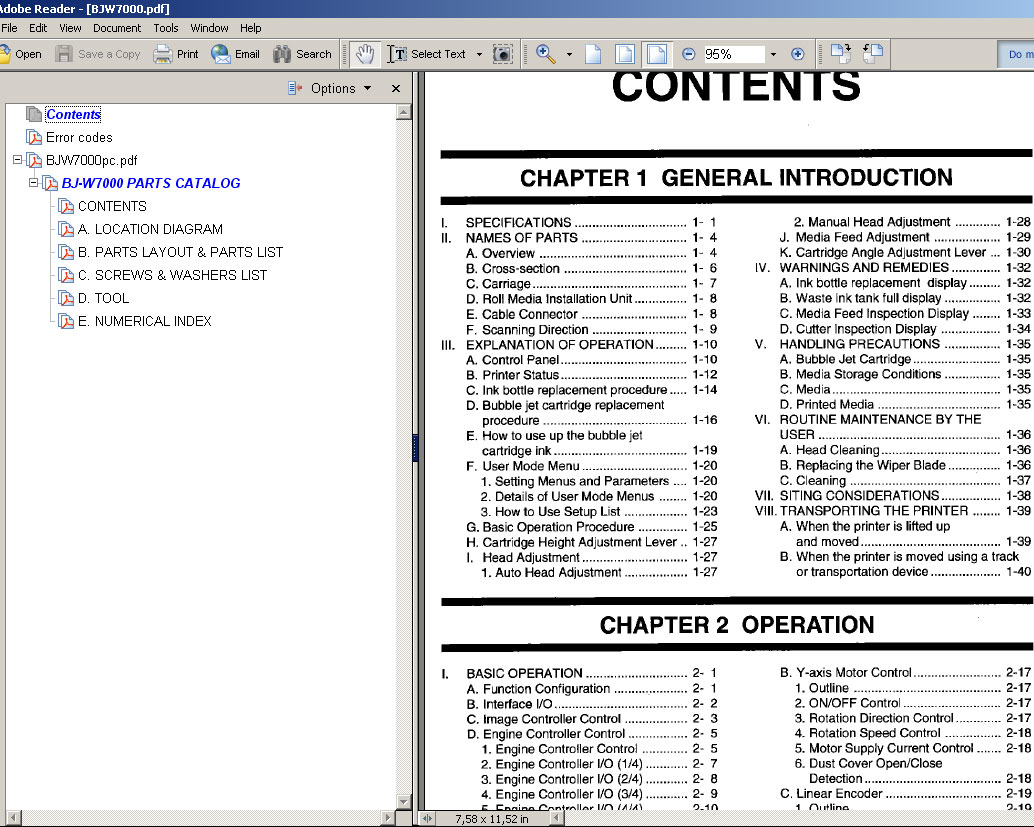Click the 'Linear Encoder' contents entry
The width and height of the screenshot is (1034, 827).
coord(839,793)
